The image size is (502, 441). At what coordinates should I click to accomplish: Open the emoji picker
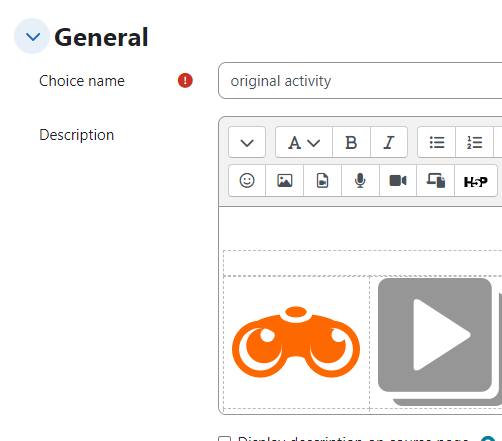click(x=247, y=181)
